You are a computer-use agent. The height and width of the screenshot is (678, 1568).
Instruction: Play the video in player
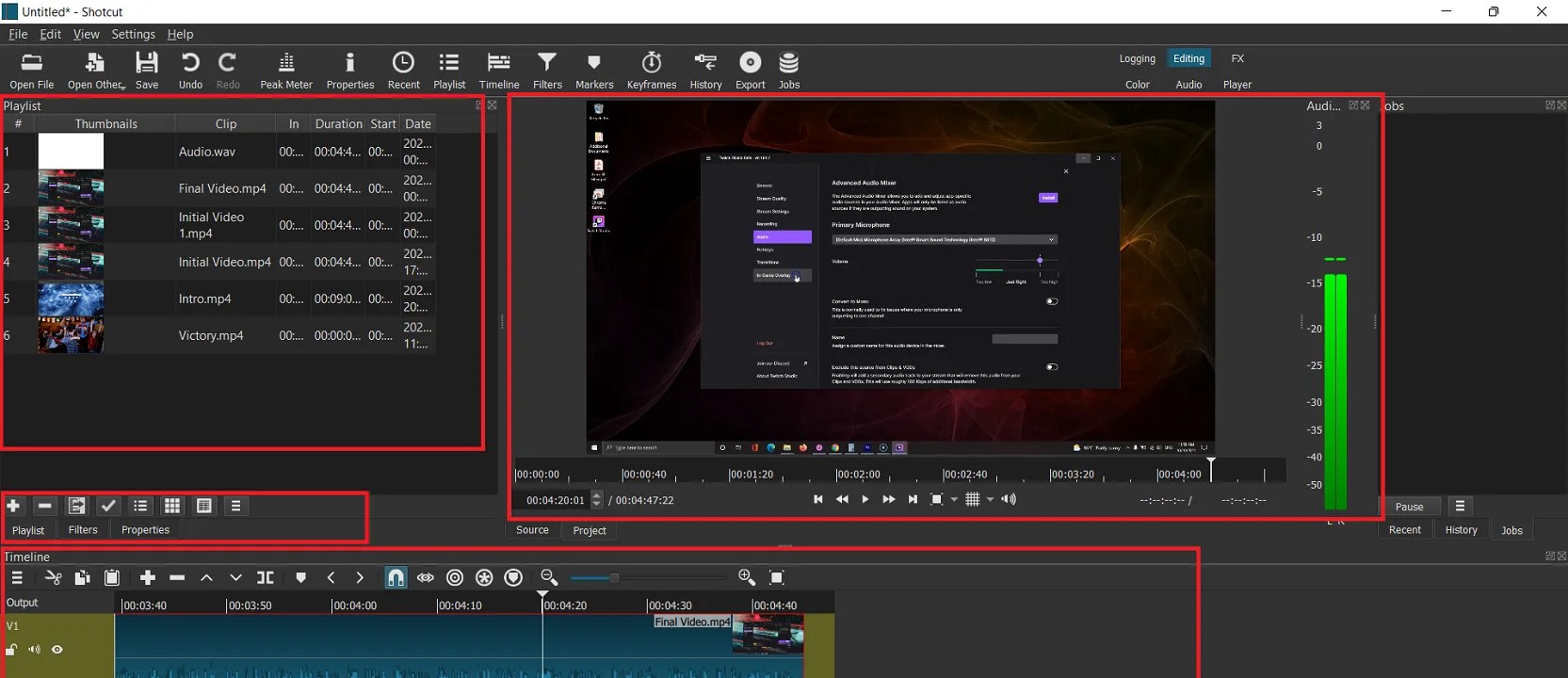click(865, 499)
